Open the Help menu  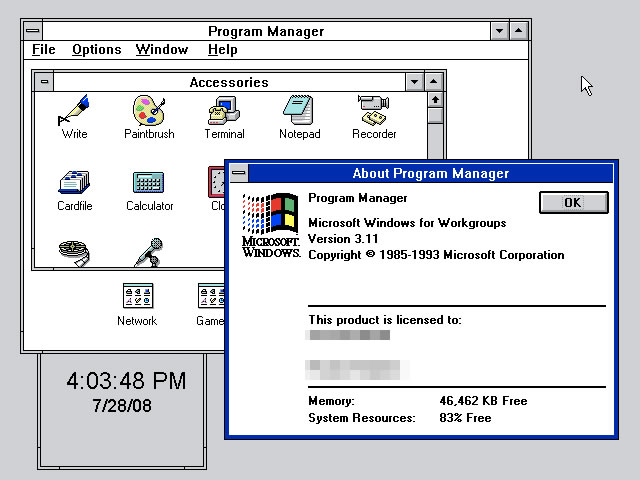222,50
